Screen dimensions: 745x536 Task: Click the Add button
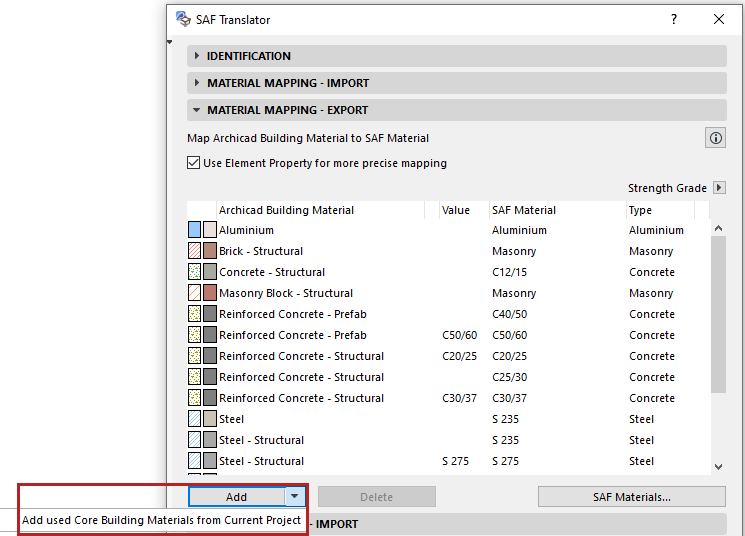tap(236, 497)
